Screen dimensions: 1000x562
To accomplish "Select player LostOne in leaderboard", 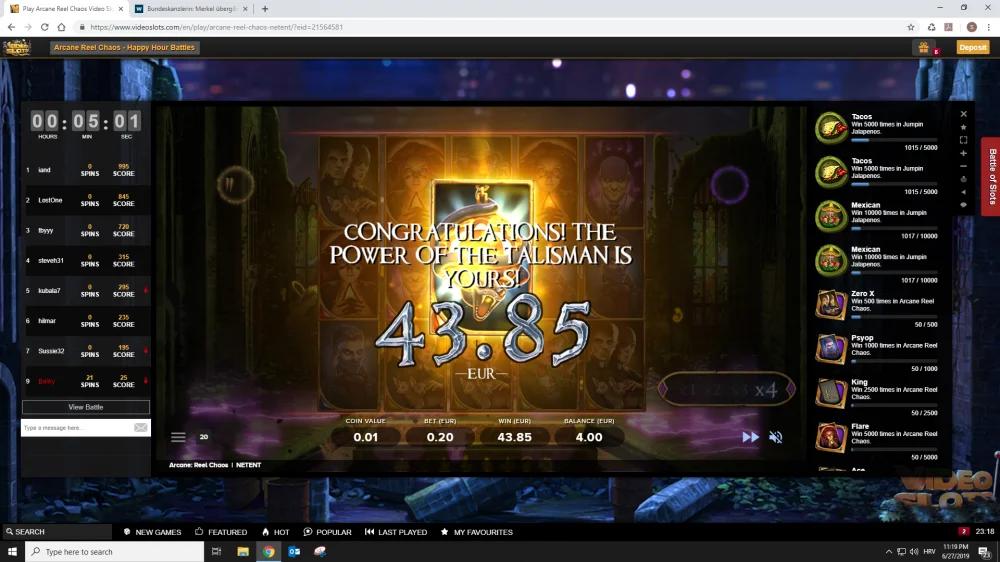I will pyautogui.click(x=50, y=200).
